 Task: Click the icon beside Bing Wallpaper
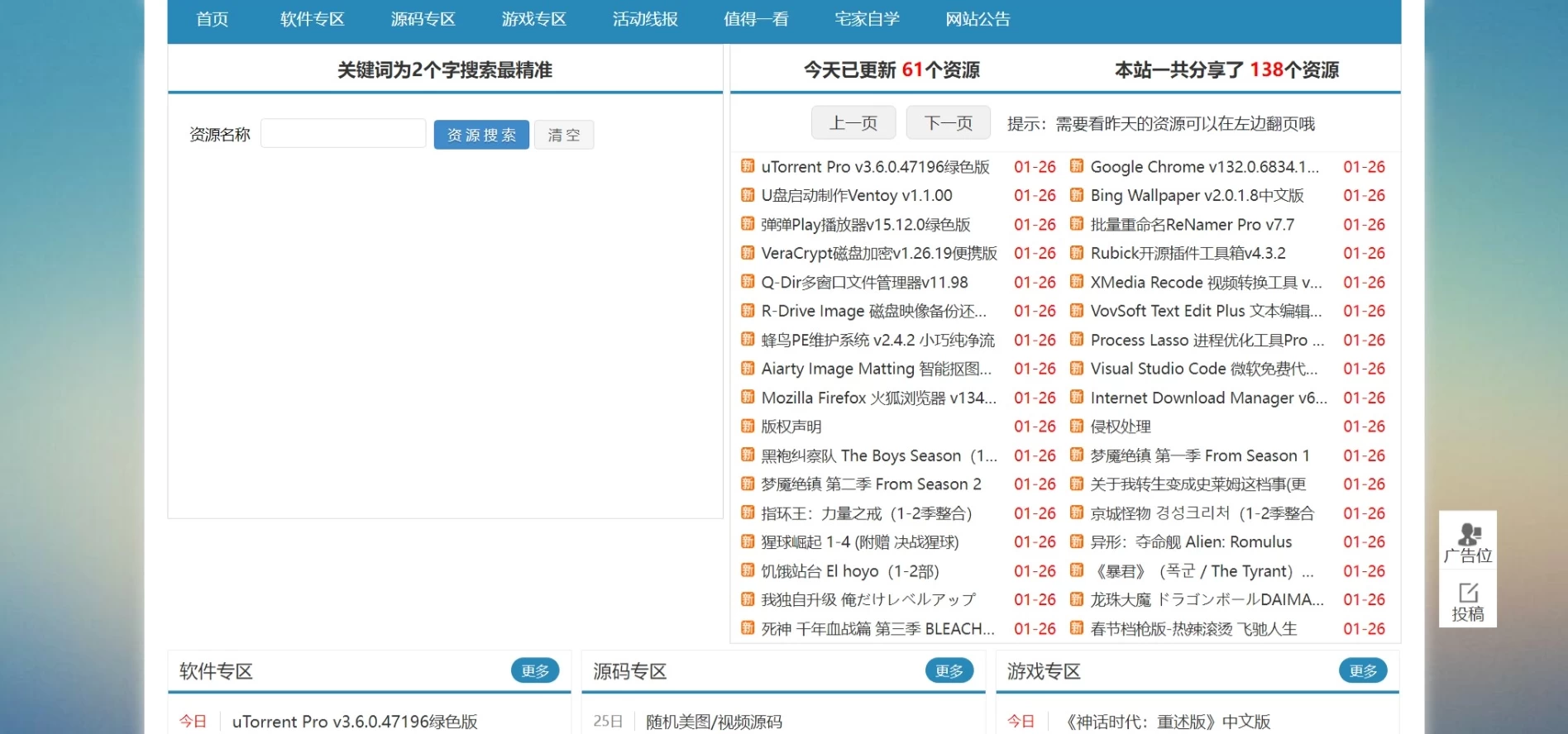pos(1077,195)
